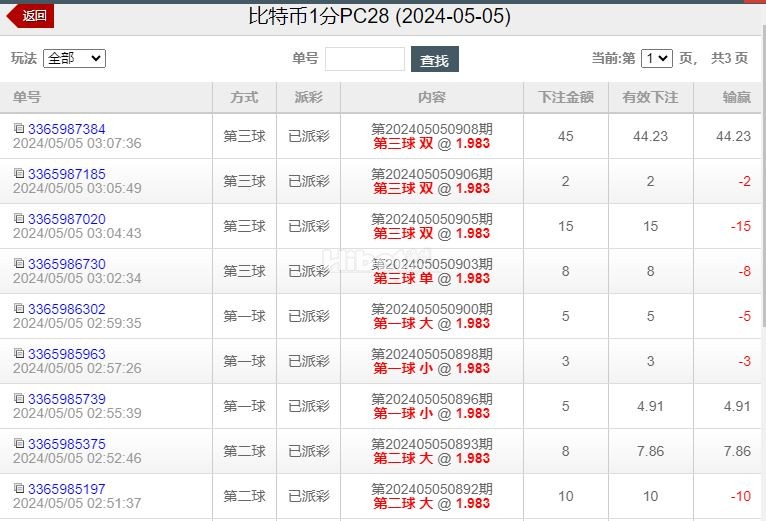Open order link 3365985197
Viewport: 766px width, 521px height.
[x=66, y=489]
